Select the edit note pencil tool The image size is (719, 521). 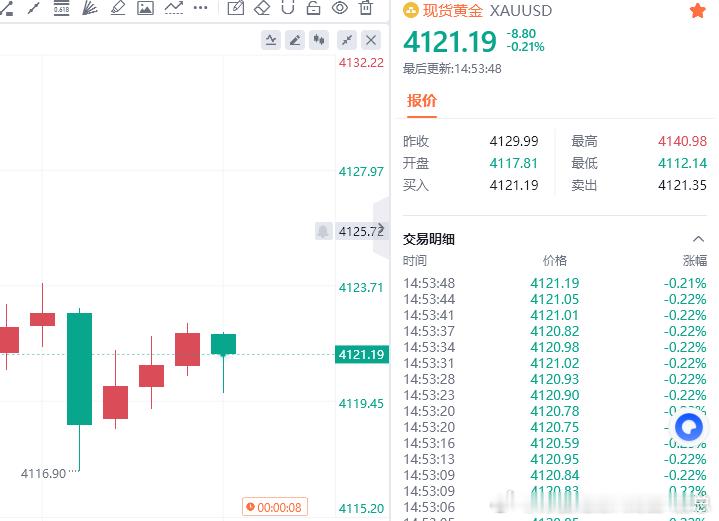tap(236, 7)
